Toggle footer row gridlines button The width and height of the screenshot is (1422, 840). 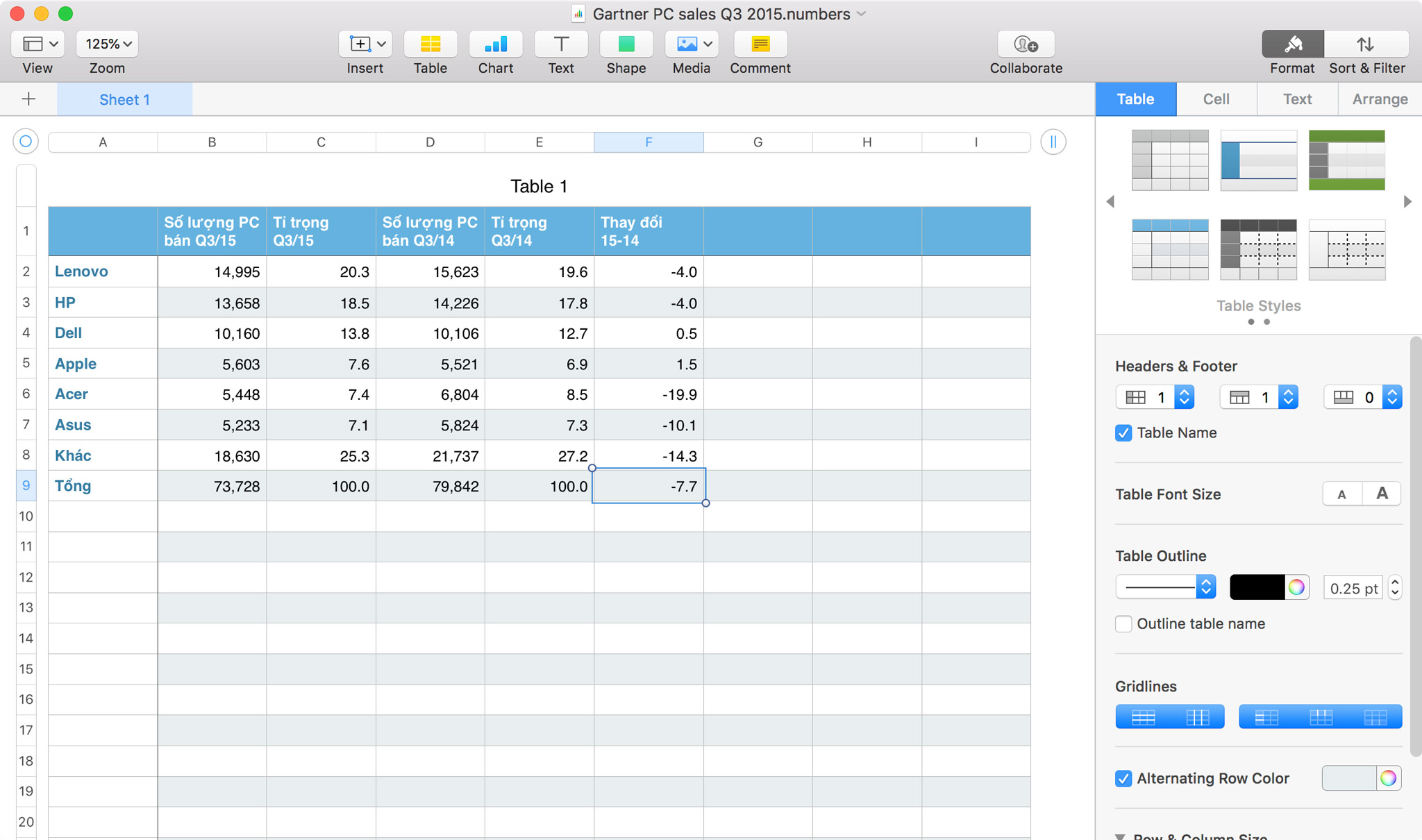click(1375, 717)
